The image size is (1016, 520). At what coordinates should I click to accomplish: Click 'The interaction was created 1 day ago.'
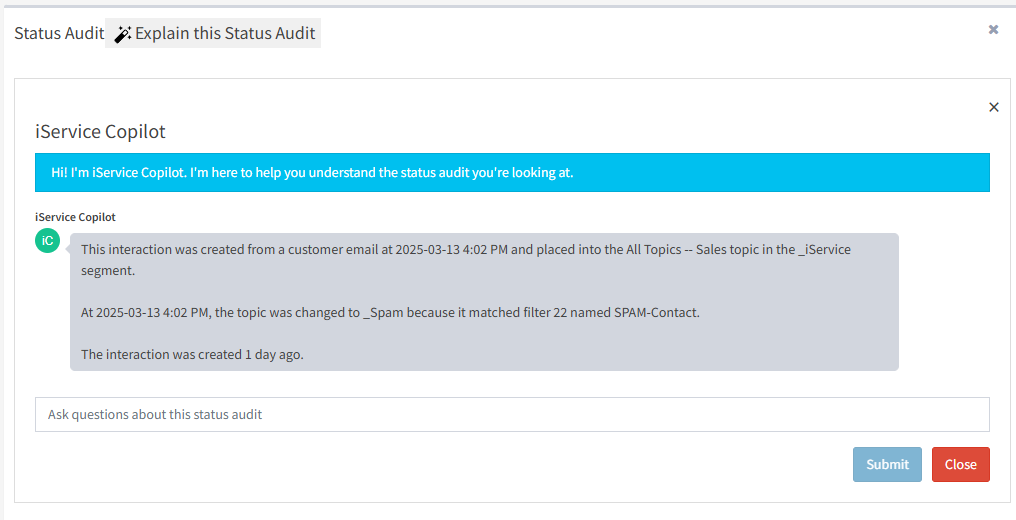(192, 354)
